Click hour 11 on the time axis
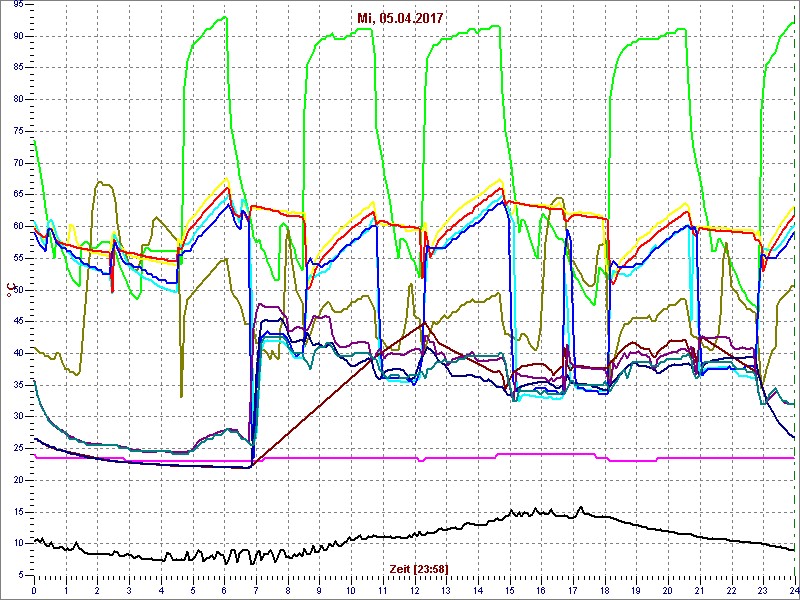 383,588
